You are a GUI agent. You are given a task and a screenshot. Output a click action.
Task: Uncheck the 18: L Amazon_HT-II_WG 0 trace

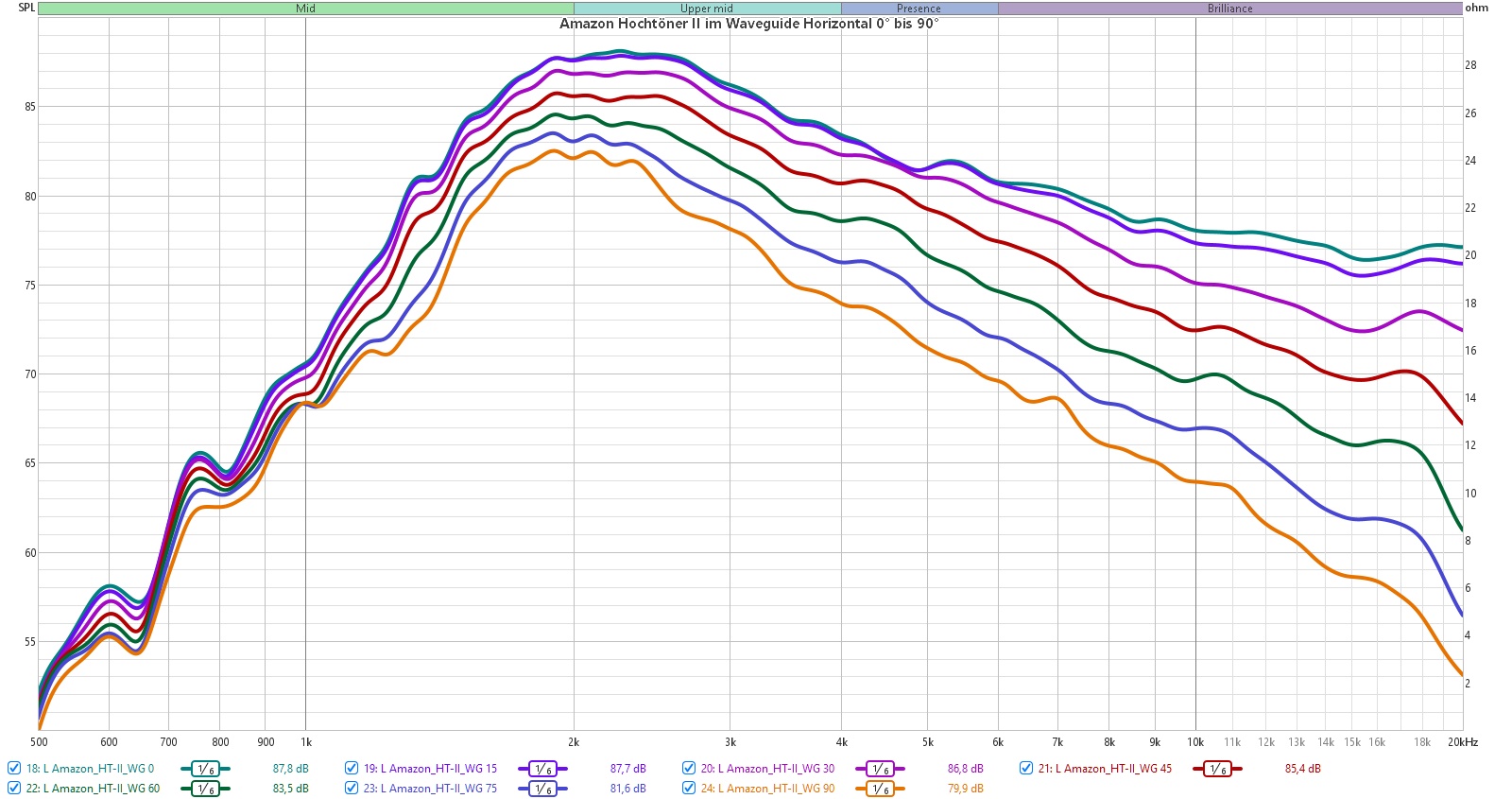point(14,769)
